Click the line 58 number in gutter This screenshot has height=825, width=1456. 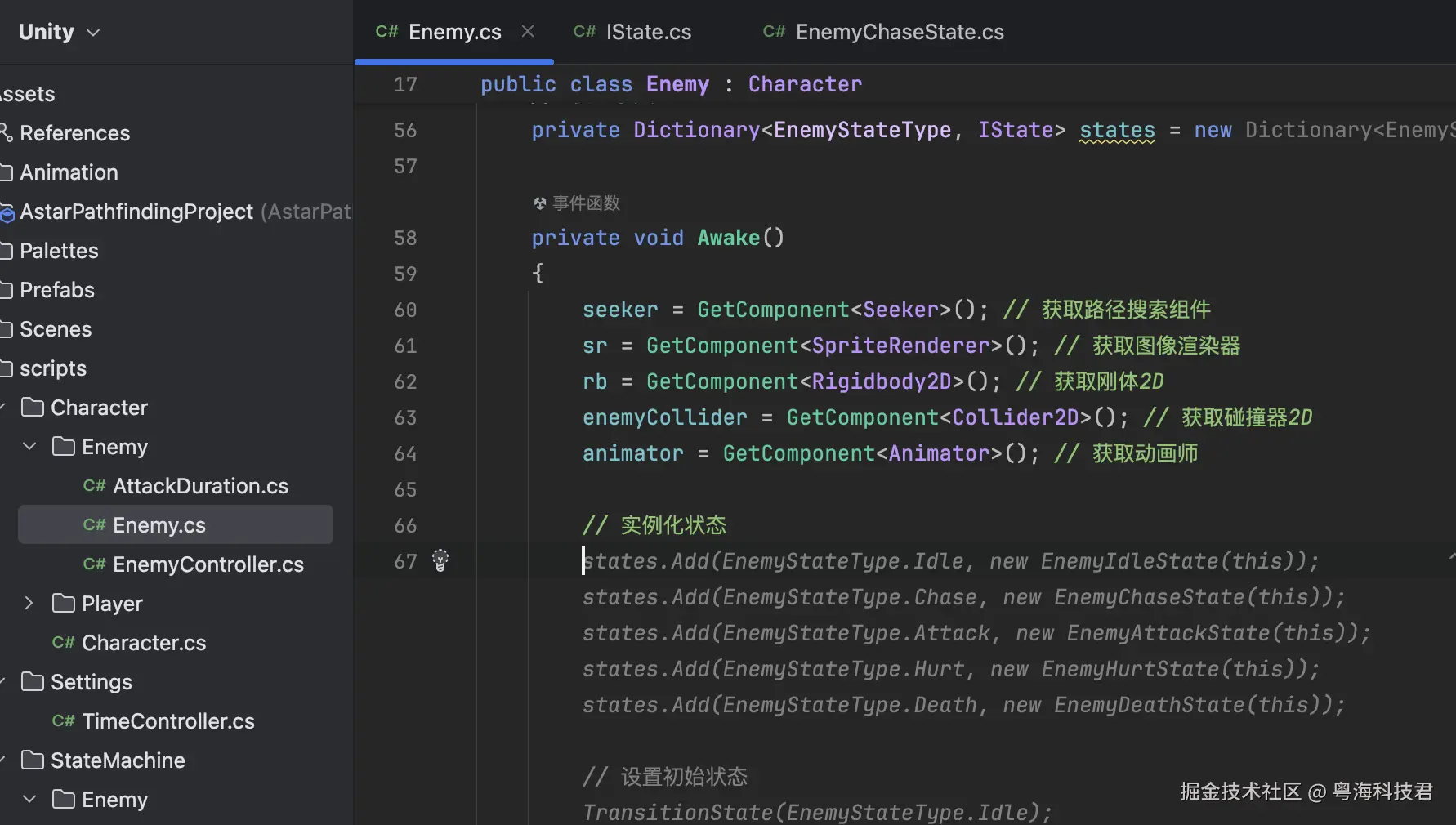pyautogui.click(x=405, y=238)
